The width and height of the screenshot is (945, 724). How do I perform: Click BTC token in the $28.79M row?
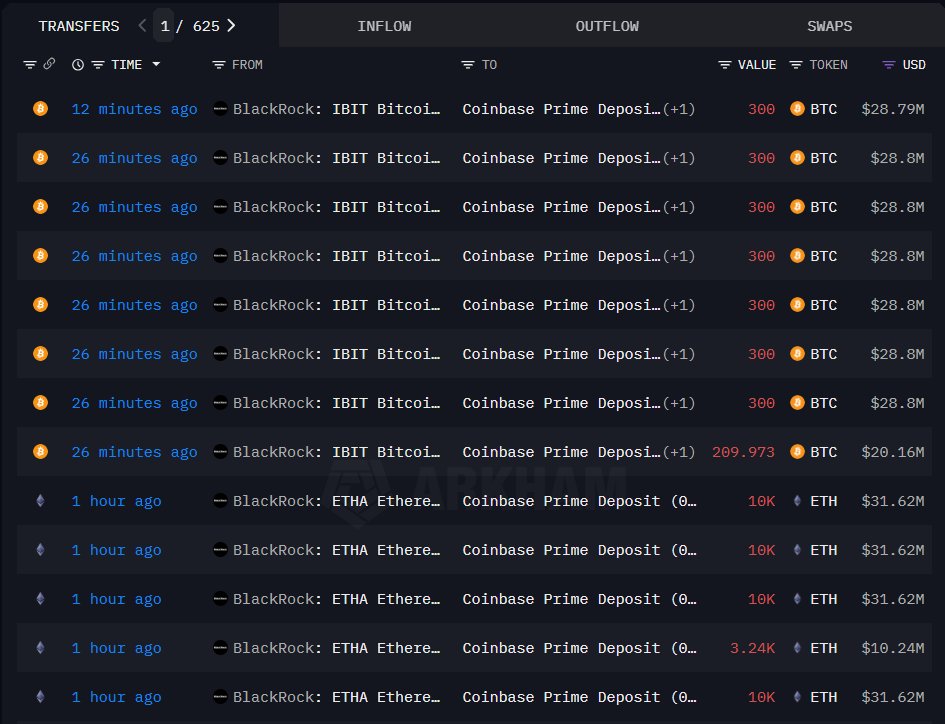[823, 109]
